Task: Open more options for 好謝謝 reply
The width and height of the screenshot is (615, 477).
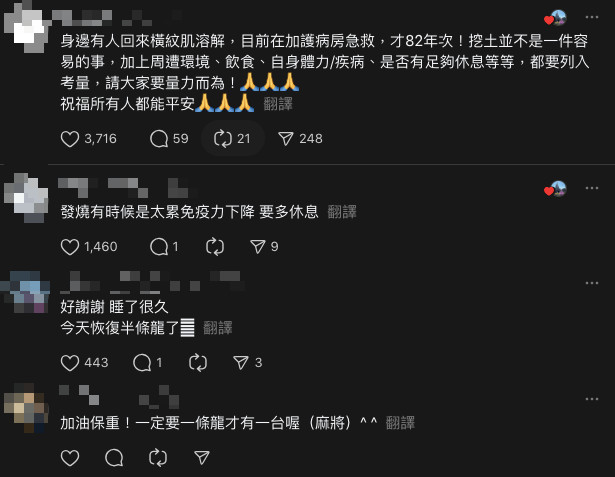Action: coord(592,283)
